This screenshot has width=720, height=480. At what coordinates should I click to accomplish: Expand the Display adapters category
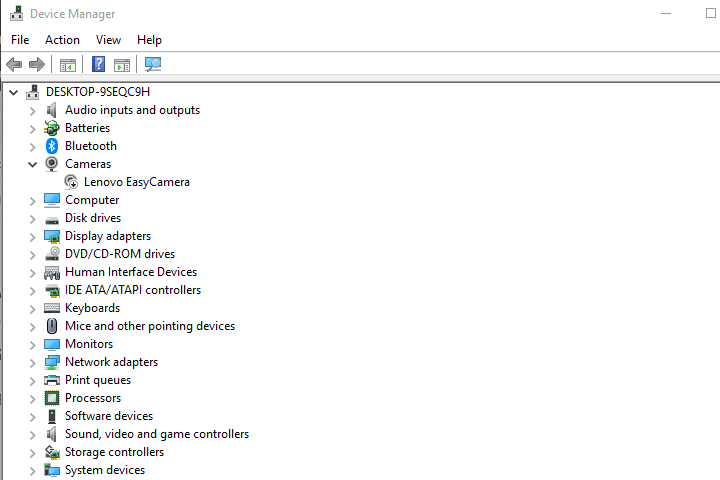pos(32,237)
